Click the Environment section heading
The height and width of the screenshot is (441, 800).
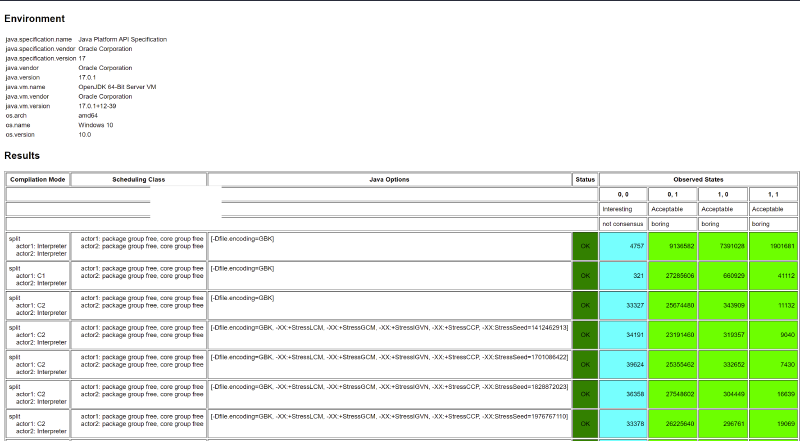35,19
